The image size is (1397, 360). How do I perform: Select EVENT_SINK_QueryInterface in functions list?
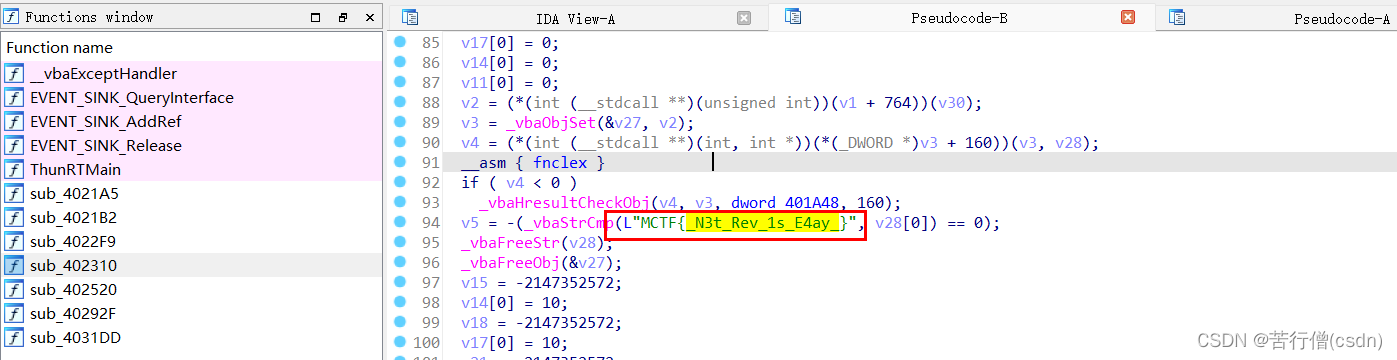click(x=132, y=98)
